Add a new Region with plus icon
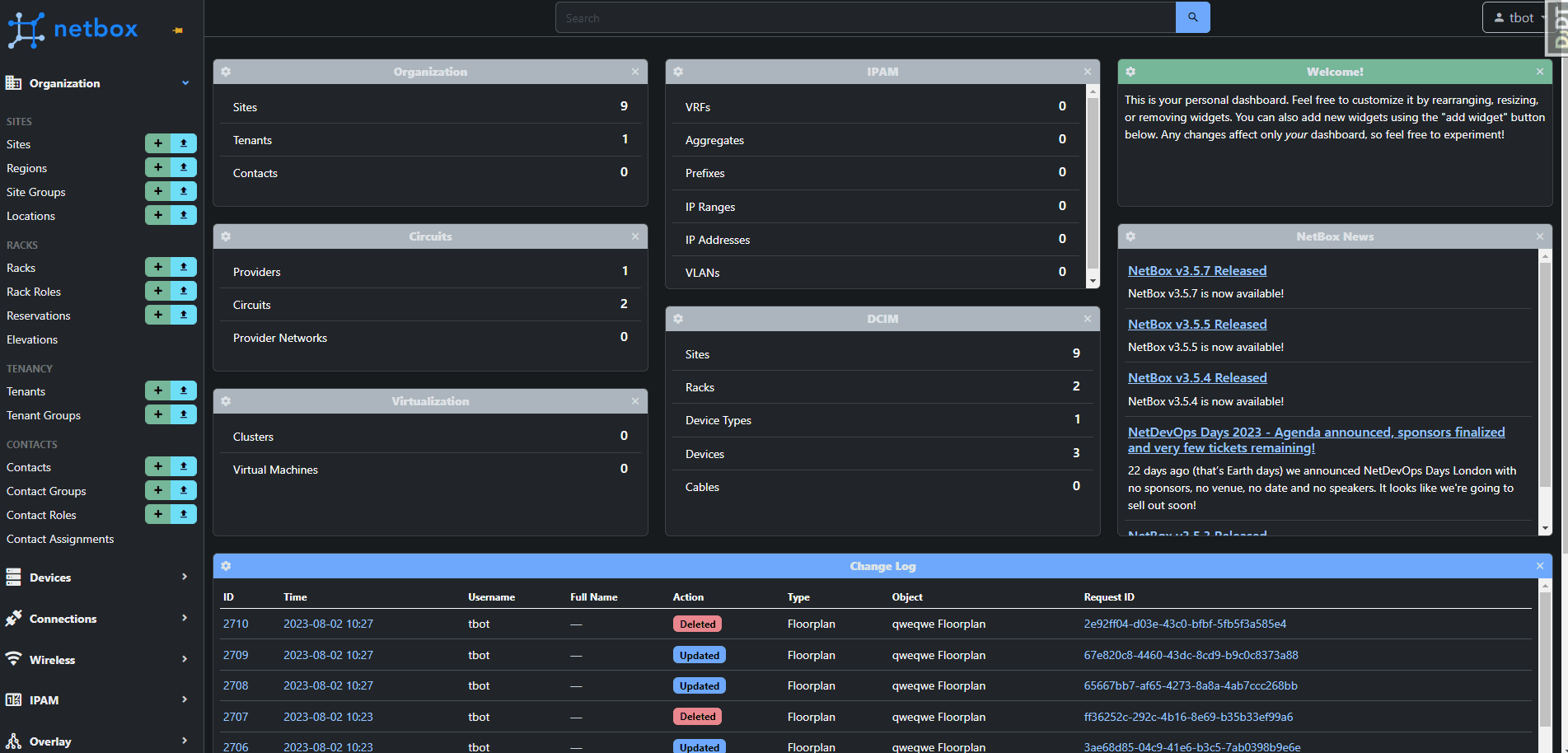 coord(158,167)
